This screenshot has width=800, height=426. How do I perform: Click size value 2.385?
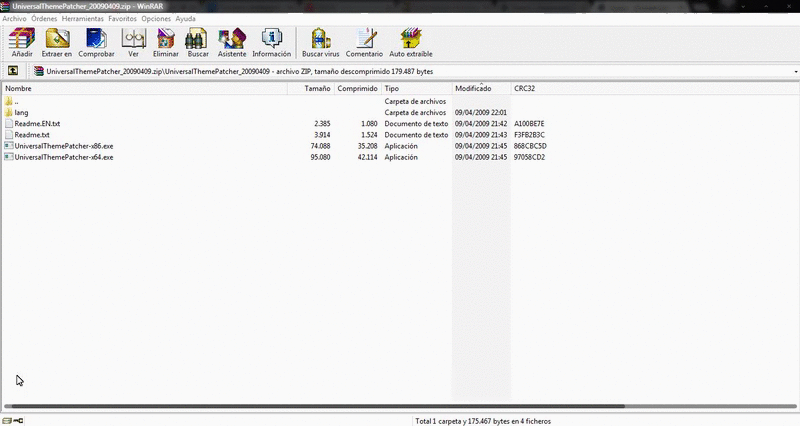click(x=322, y=123)
